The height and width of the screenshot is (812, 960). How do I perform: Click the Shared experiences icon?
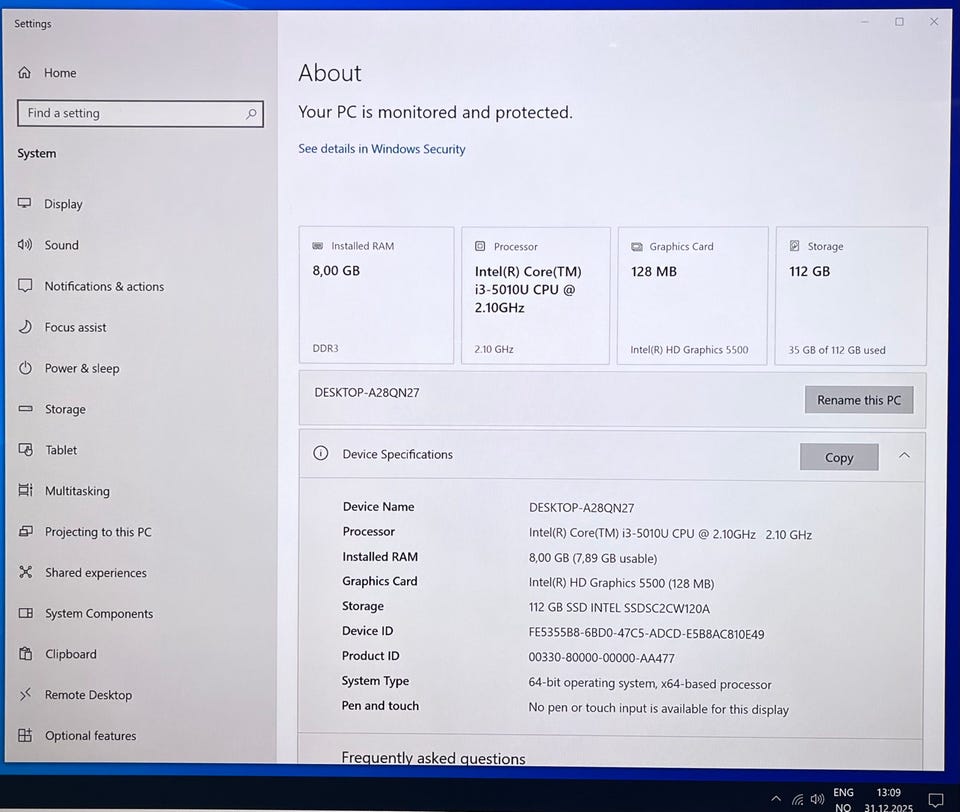pyautogui.click(x=26, y=572)
